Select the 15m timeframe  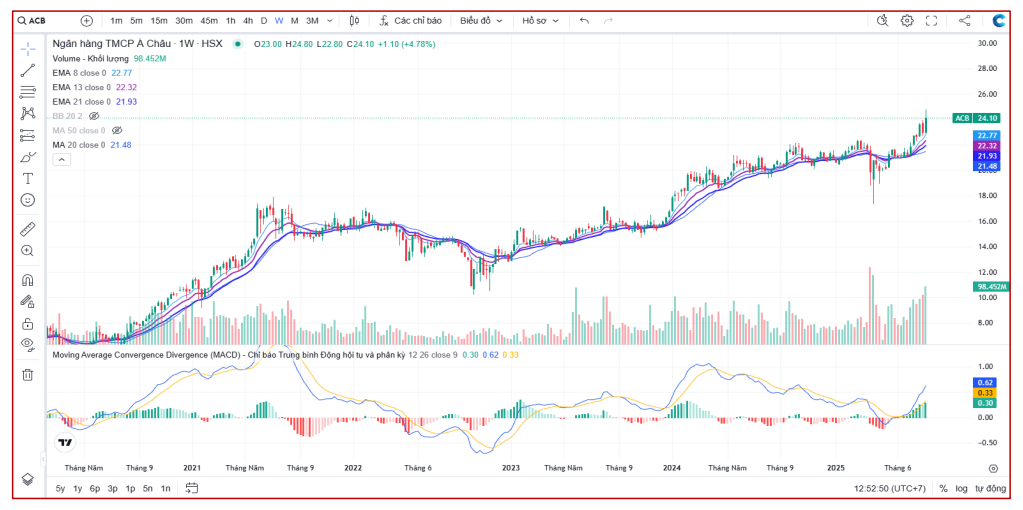(159, 20)
